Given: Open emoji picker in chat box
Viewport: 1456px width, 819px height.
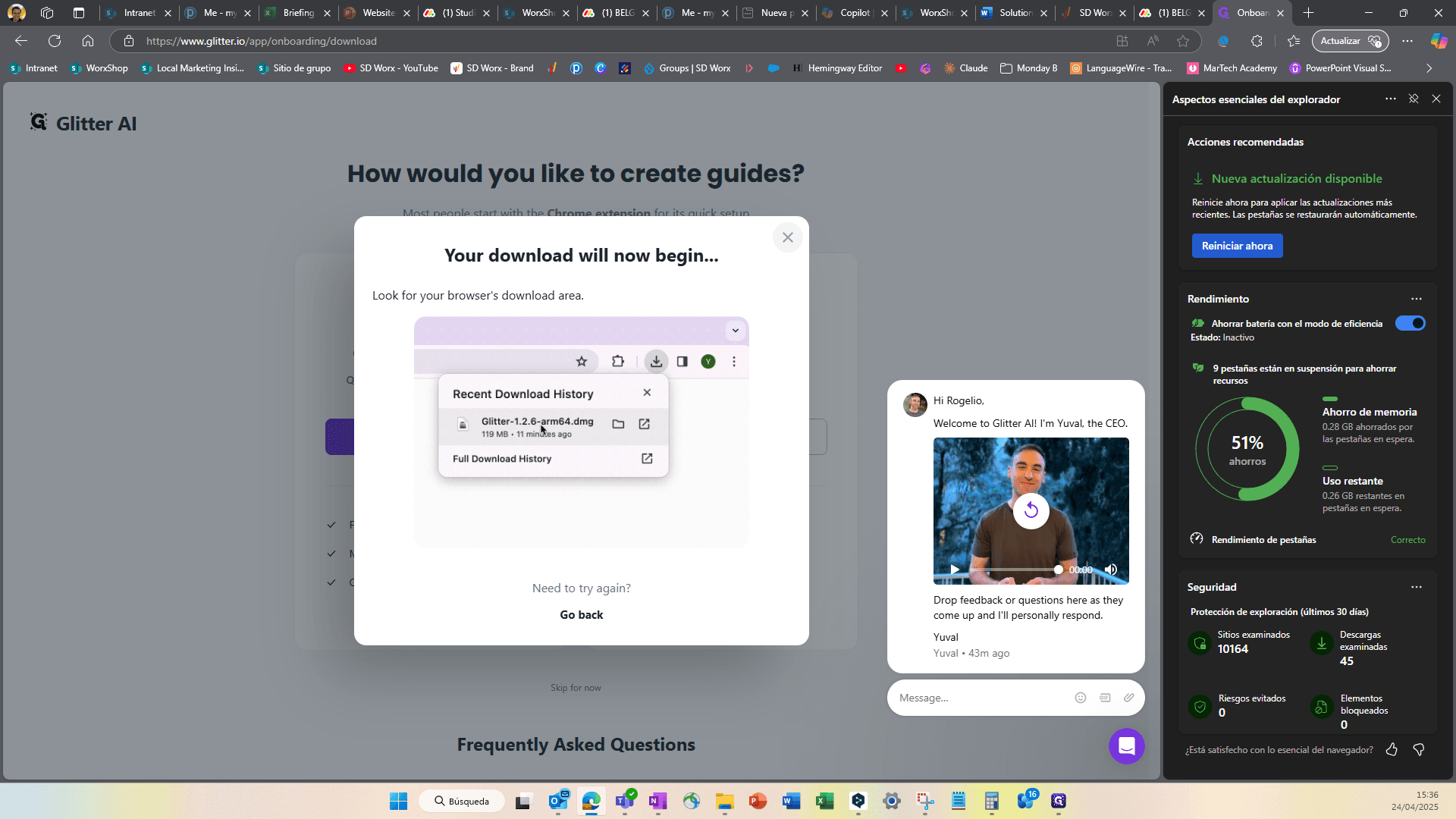Looking at the screenshot, I should 1081,698.
